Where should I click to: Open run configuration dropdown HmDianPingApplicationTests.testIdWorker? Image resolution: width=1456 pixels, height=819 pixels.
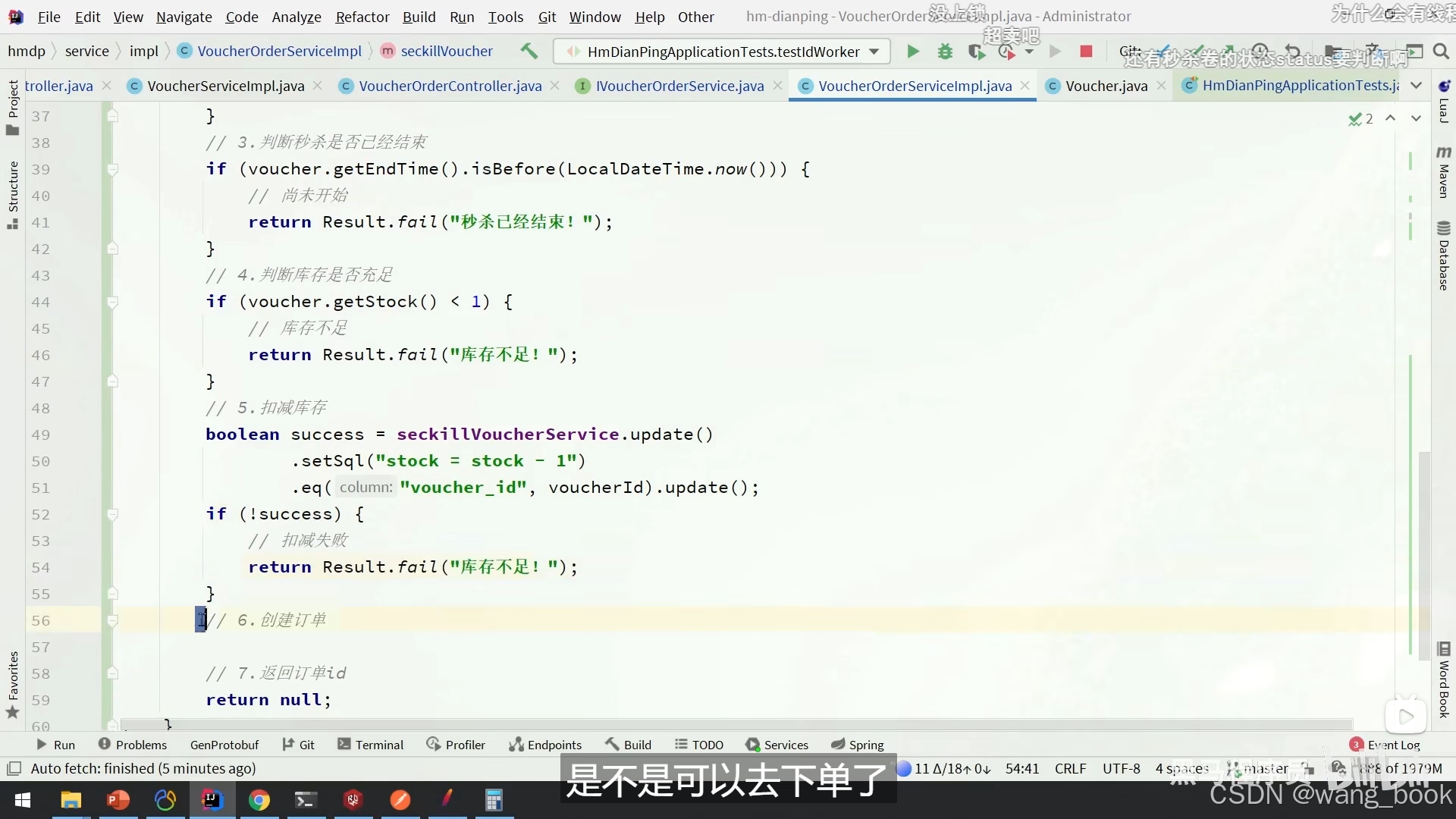(x=723, y=52)
